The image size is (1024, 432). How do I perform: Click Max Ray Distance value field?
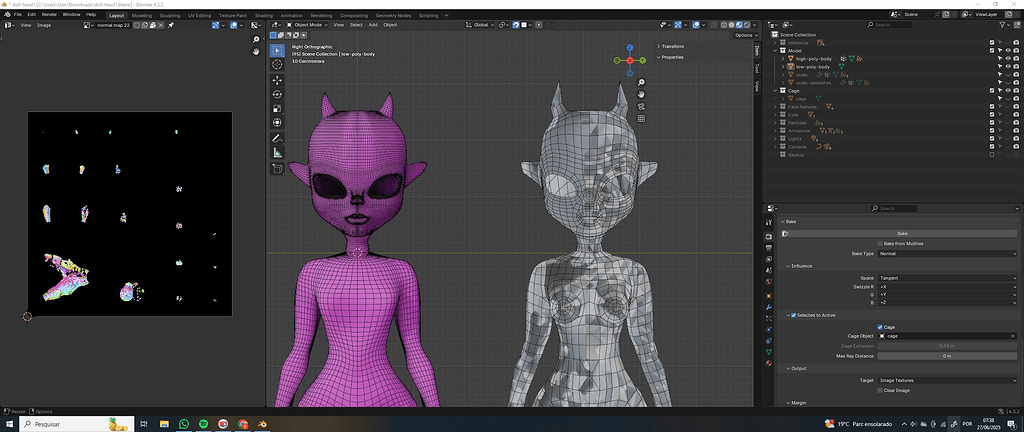[x=947, y=356]
